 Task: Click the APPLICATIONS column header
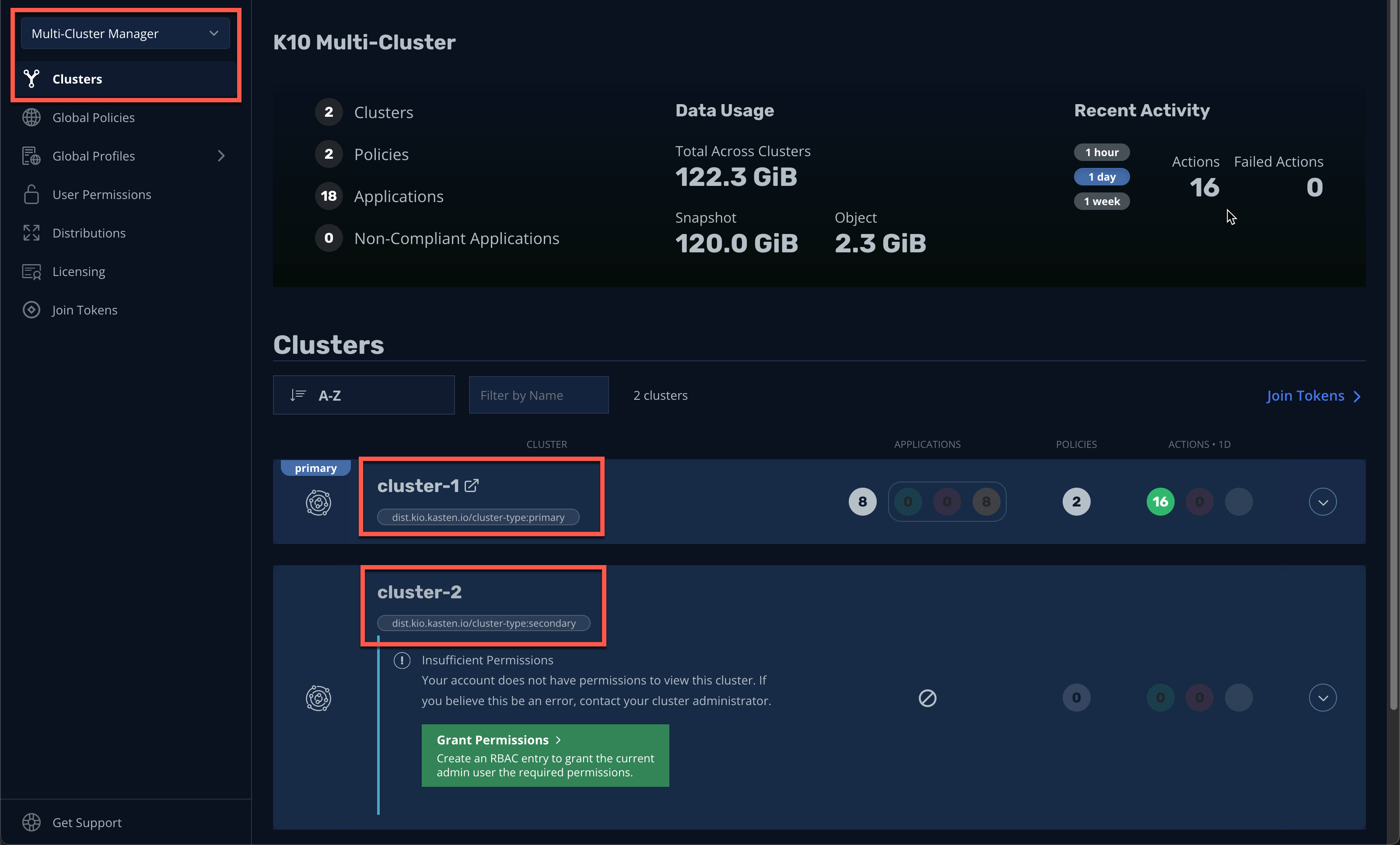click(927, 444)
